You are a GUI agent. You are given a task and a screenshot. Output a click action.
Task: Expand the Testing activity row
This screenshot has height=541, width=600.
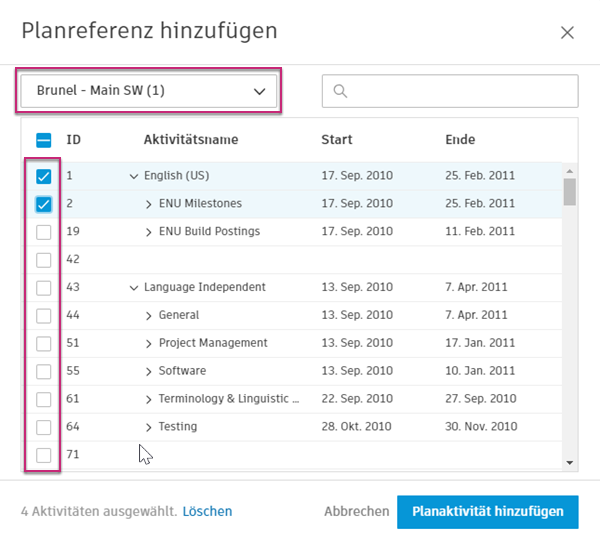[149, 427]
